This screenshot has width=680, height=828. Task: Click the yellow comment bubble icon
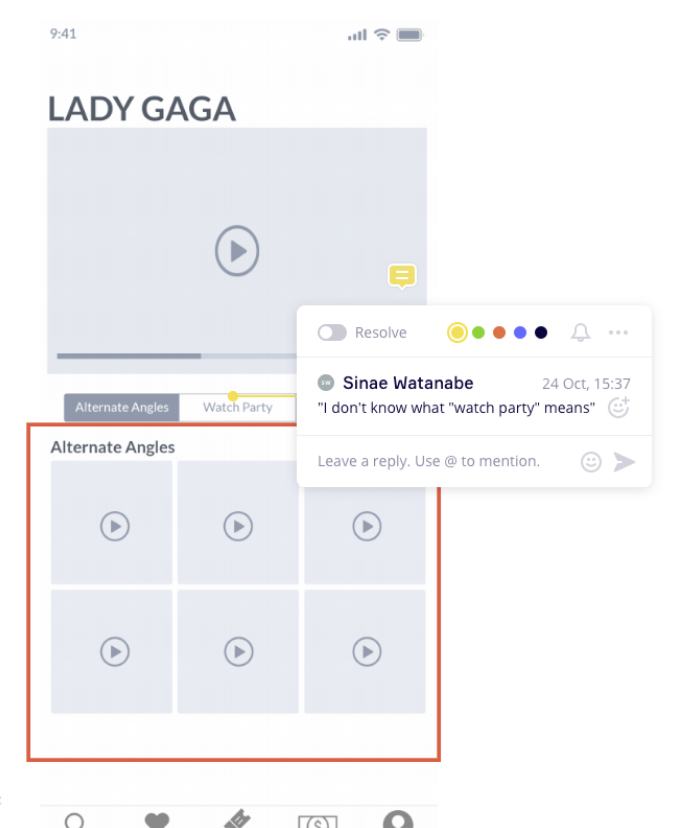[402, 276]
